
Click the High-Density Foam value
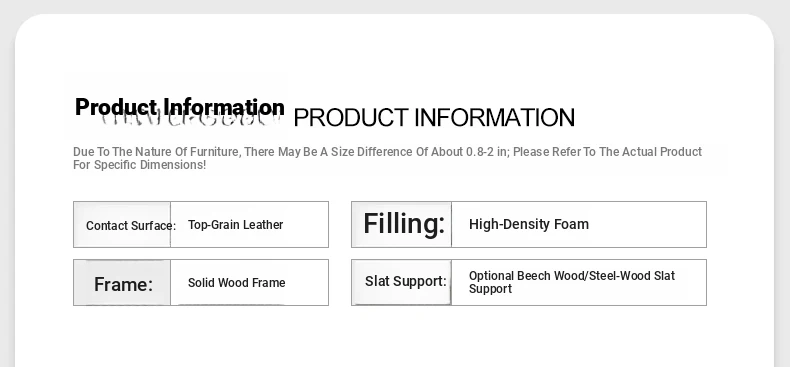coord(529,224)
